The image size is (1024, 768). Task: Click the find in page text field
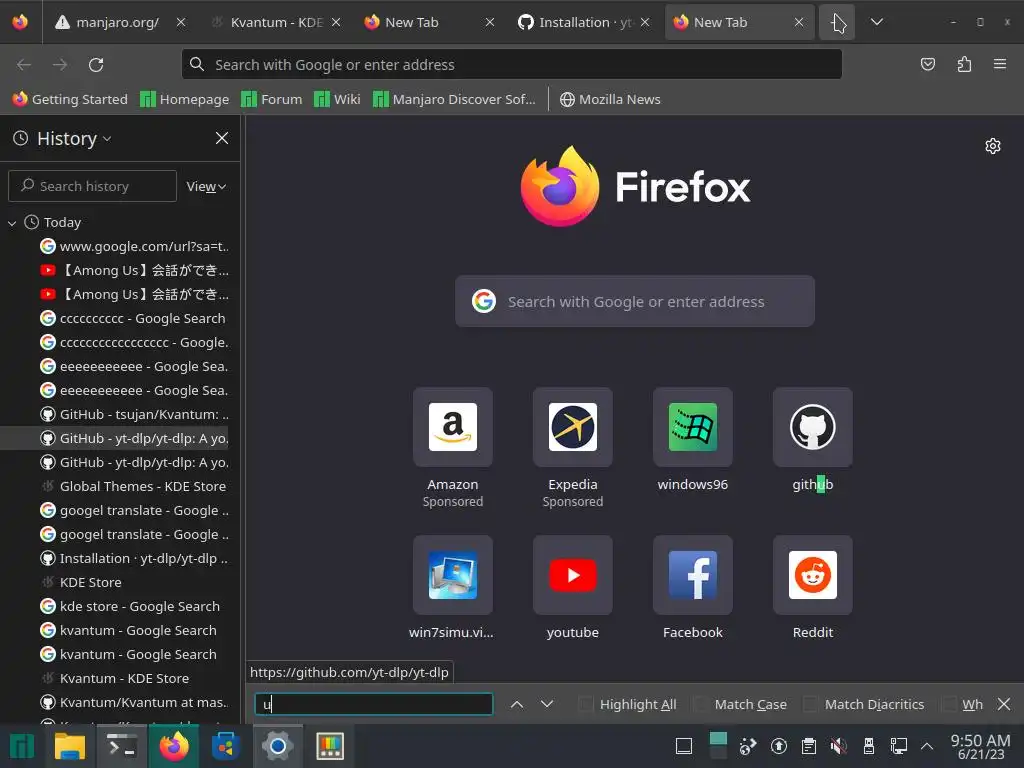click(x=374, y=704)
